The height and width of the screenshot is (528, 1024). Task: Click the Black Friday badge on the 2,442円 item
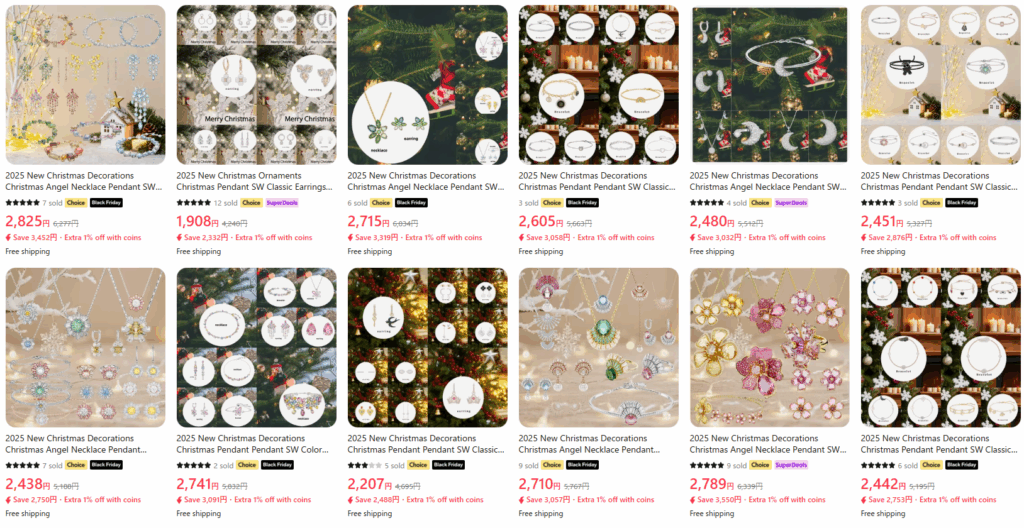(961, 465)
